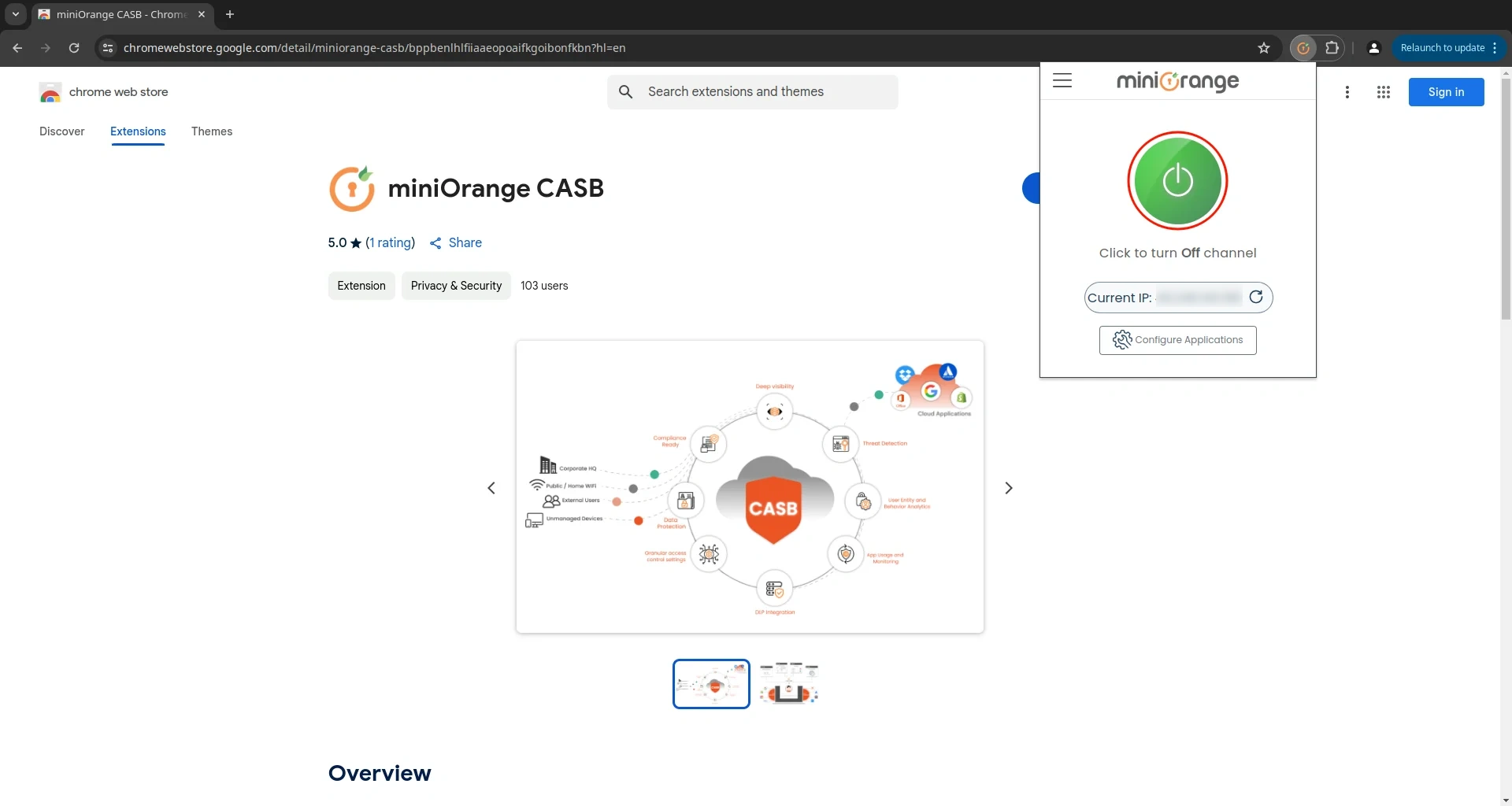Show next screenshot with right chevron
The width and height of the screenshot is (1512, 806).
[x=1009, y=488]
